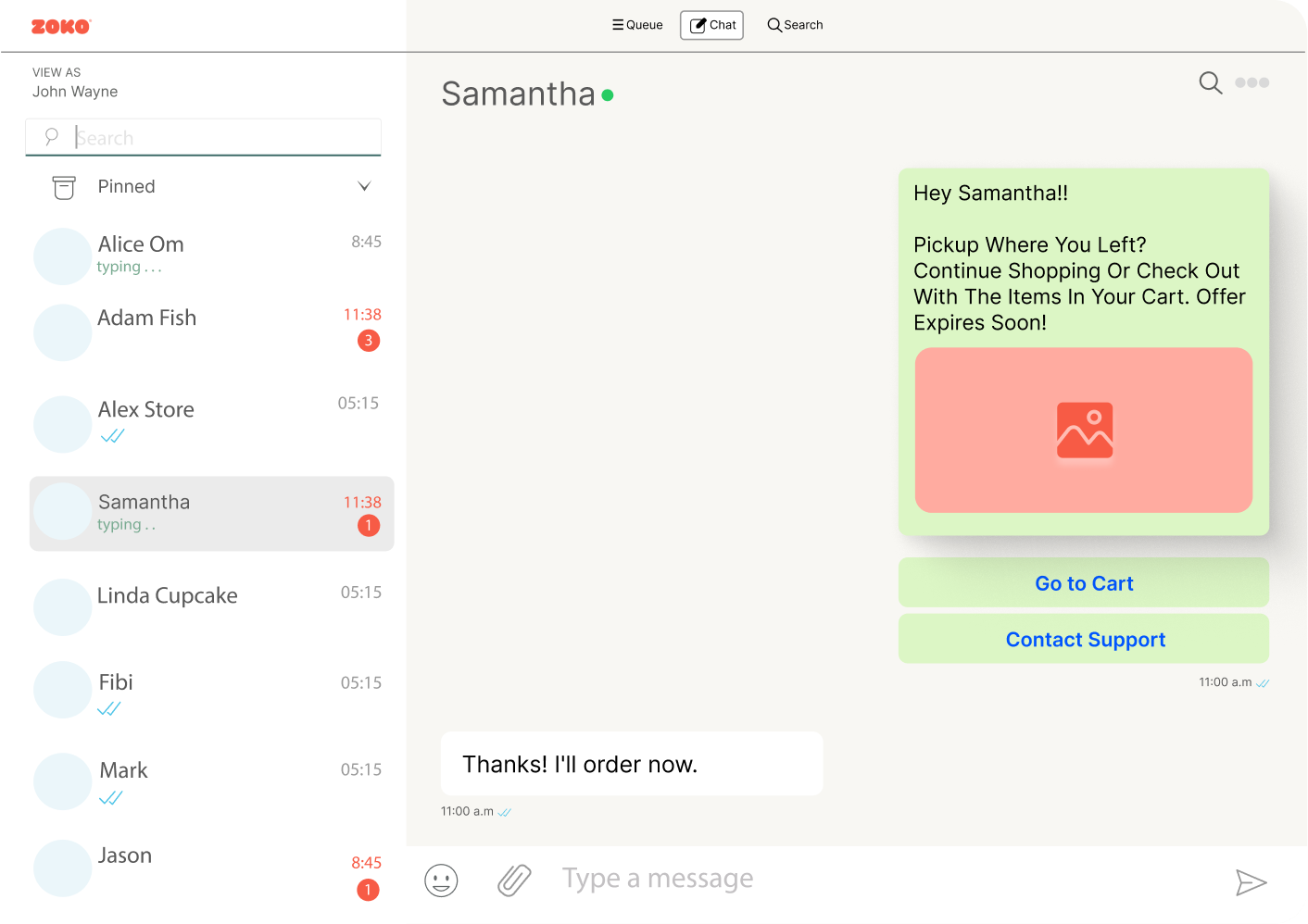1308x924 pixels.
Task: Click the Go to Cart button
Action: click(1084, 583)
